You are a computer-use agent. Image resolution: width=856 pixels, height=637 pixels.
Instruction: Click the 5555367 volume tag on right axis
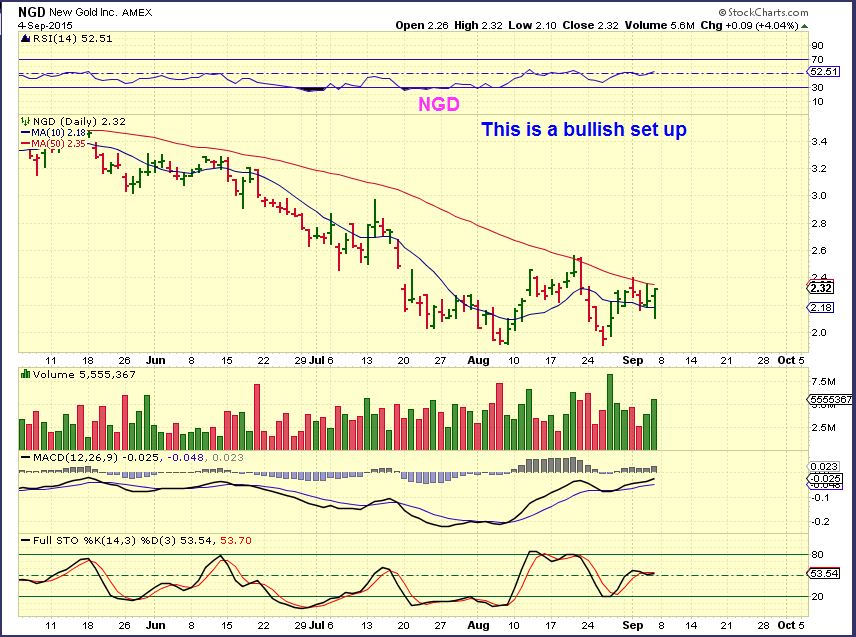point(830,400)
